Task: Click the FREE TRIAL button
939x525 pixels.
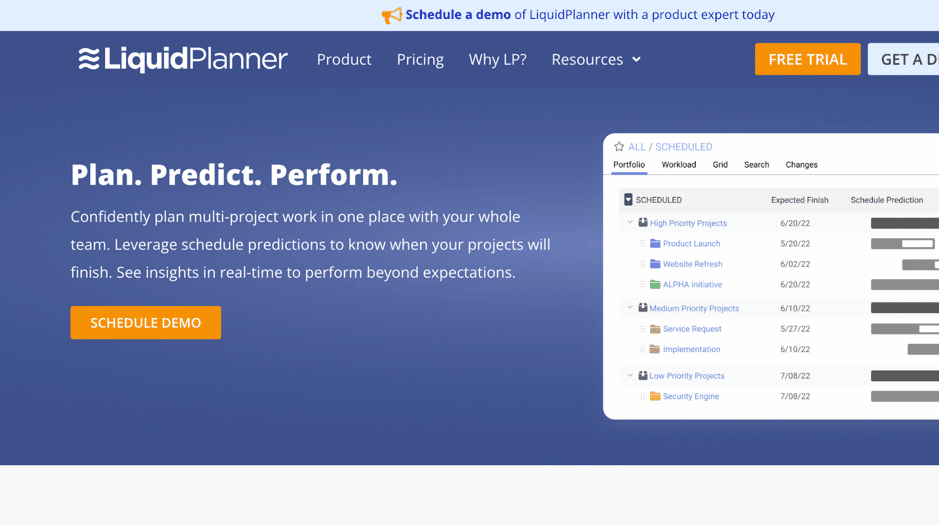Action: coord(807,59)
